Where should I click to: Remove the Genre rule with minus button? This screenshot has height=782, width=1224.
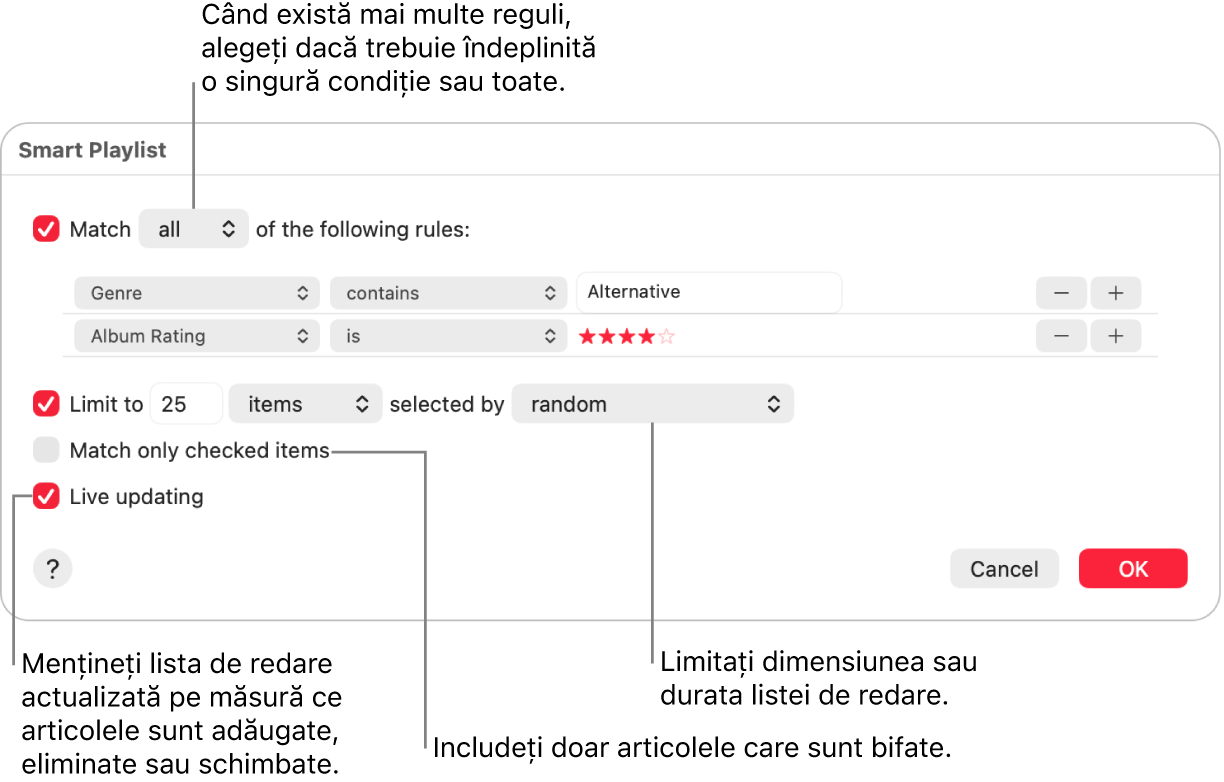(1061, 293)
